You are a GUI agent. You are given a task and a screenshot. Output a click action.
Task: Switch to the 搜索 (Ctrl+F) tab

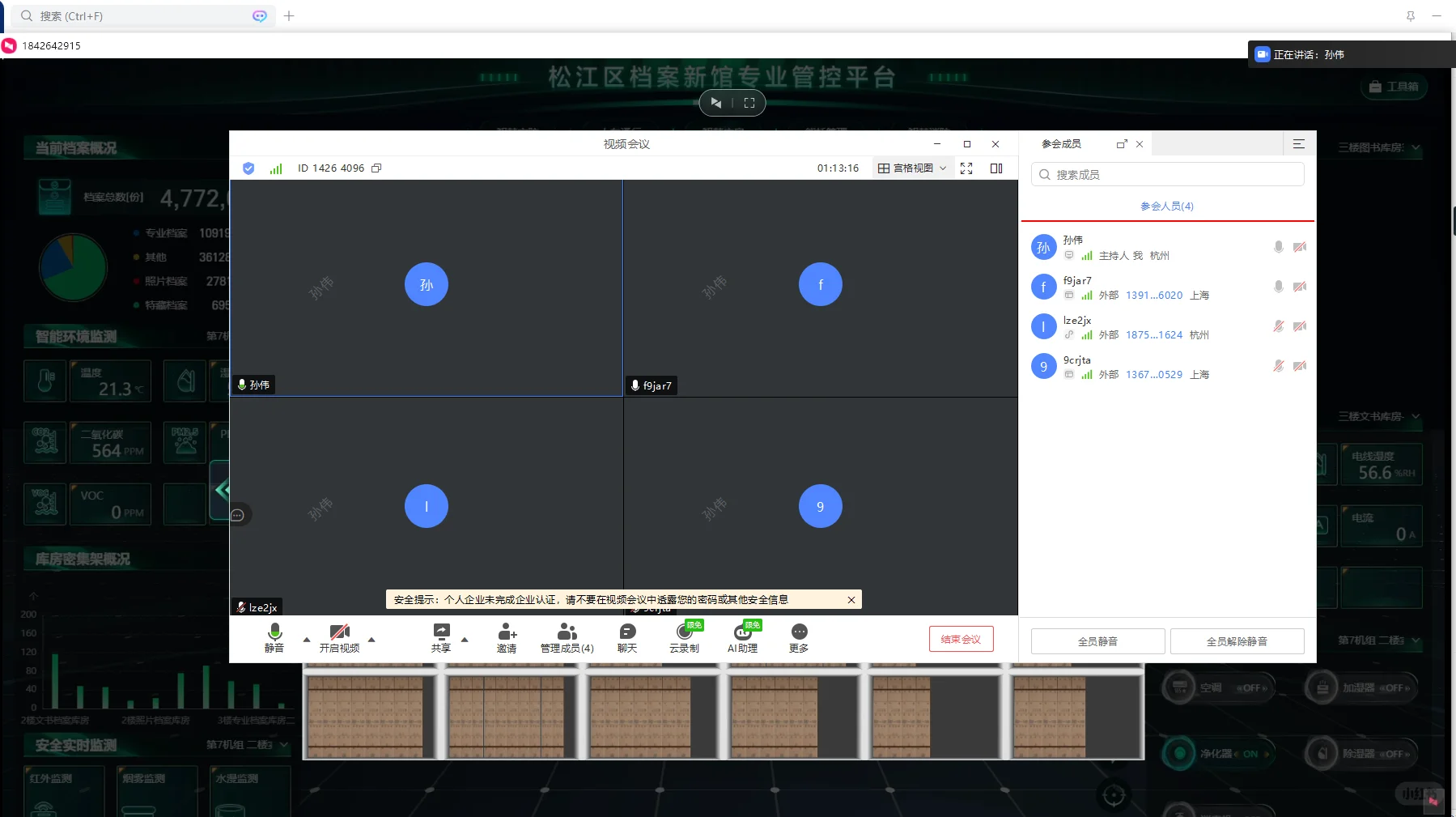tap(143, 16)
